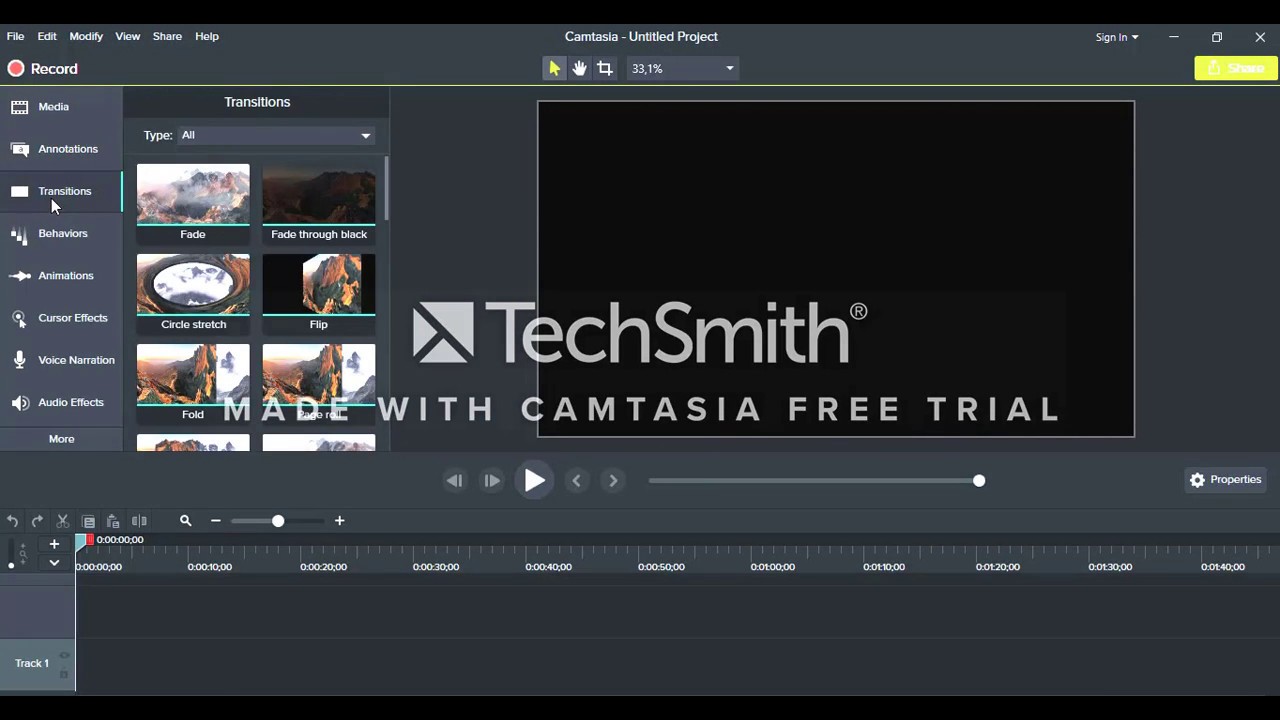Zoom out timeline with minus icon

point(215,521)
